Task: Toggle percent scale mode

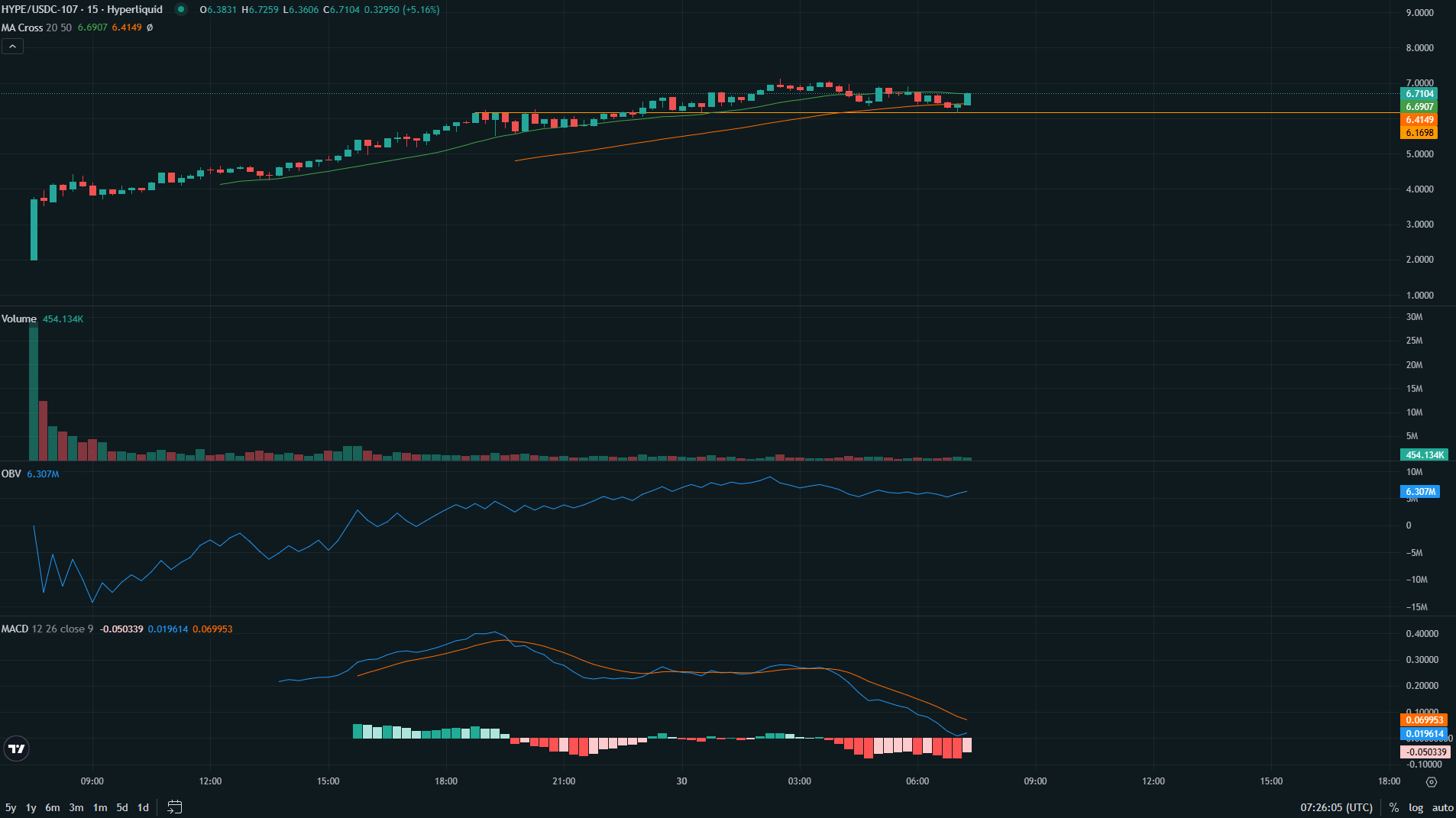Action: pyautogui.click(x=1394, y=807)
